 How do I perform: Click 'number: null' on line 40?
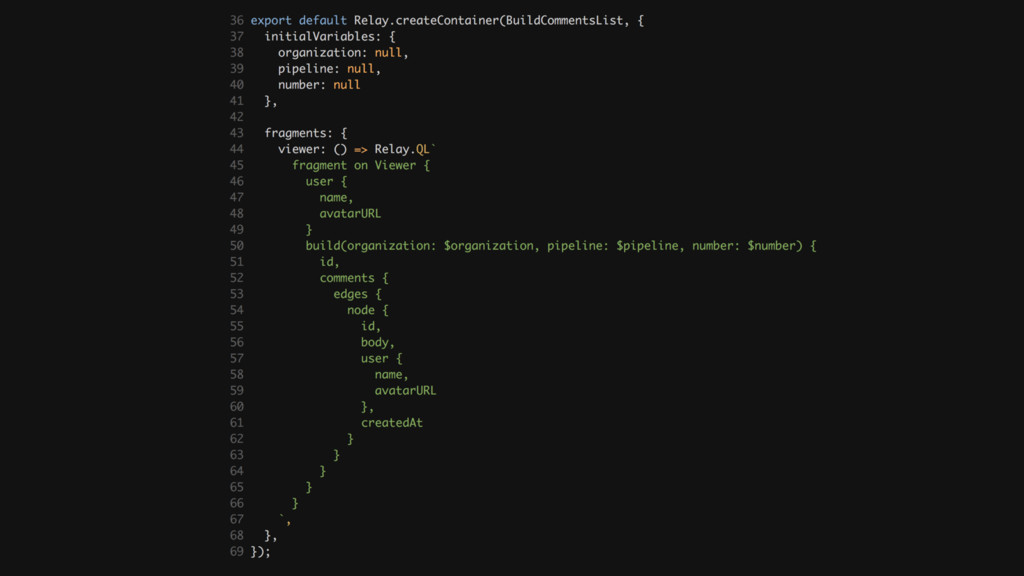coord(319,85)
